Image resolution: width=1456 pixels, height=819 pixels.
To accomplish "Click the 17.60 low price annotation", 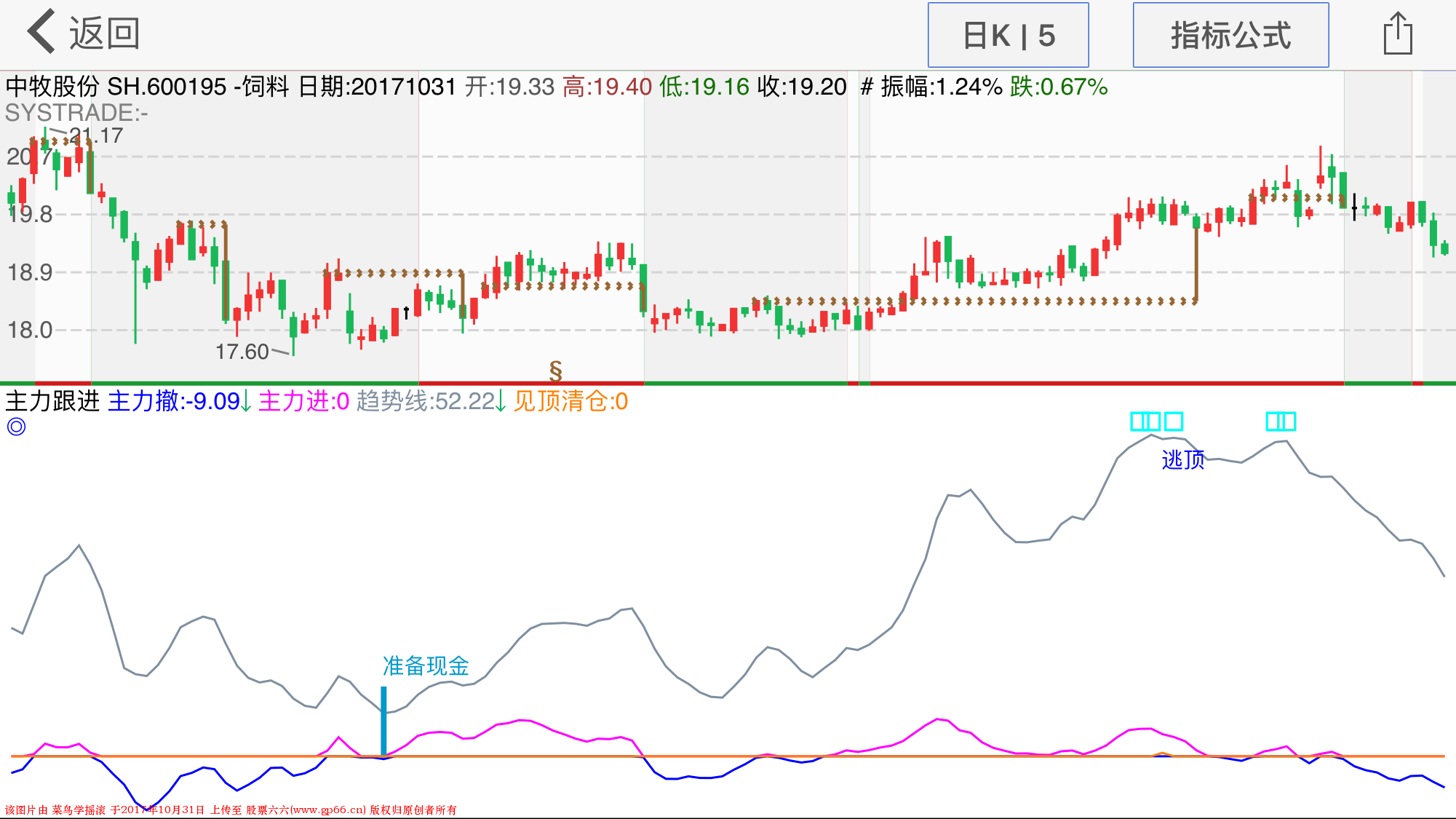I will (242, 352).
